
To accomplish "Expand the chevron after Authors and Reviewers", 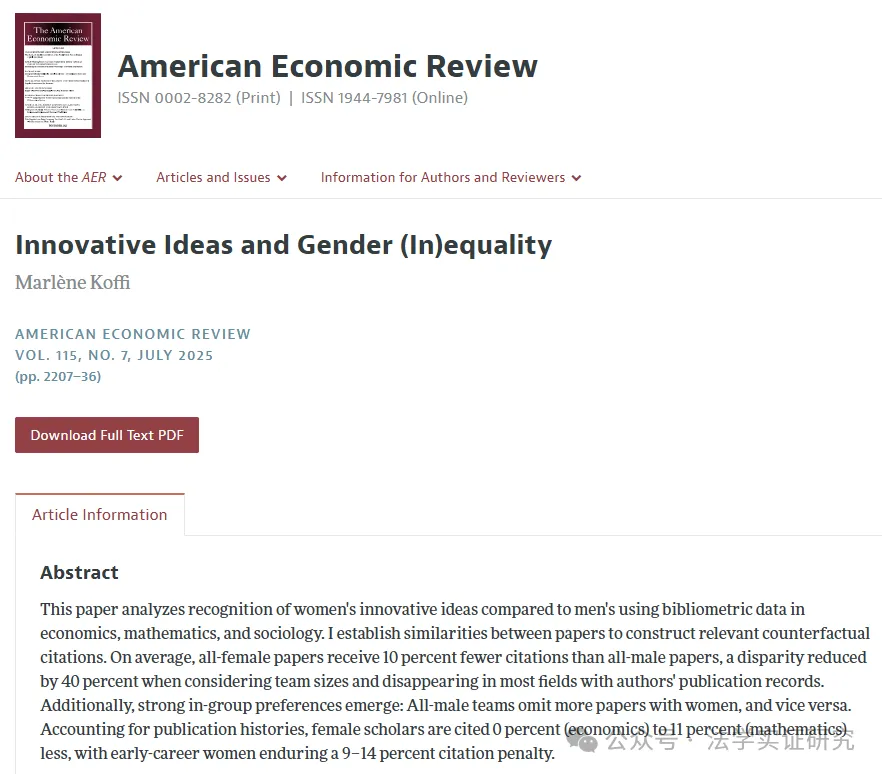I will click(576, 178).
